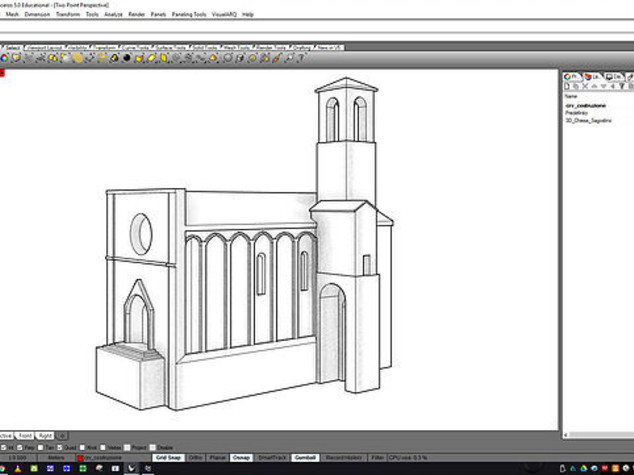The image size is (634, 475).
Task: Click the black sphere toolbar icon
Action: pyautogui.click(x=127, y=58)
